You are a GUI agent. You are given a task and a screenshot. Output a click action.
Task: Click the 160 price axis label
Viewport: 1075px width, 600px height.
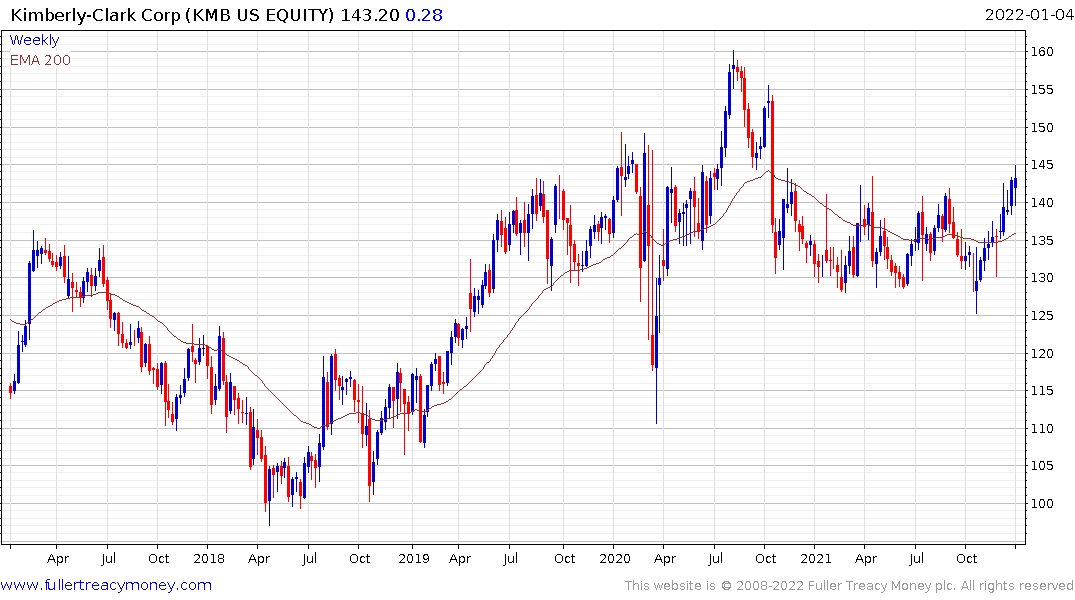pos(1042,52)
